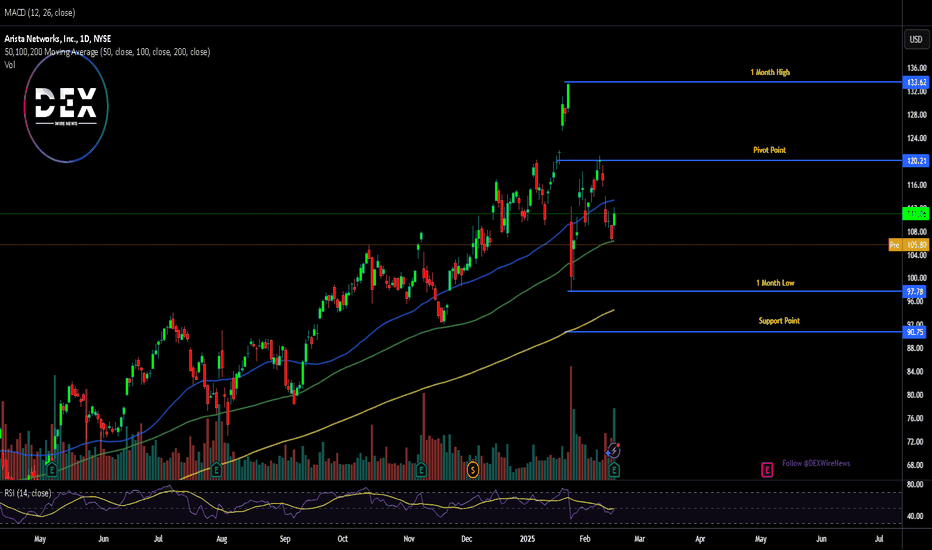Click the Sep label on the time axis
Image resolution: width=932 pixels, height=550 pixels.
pos(285,539)
